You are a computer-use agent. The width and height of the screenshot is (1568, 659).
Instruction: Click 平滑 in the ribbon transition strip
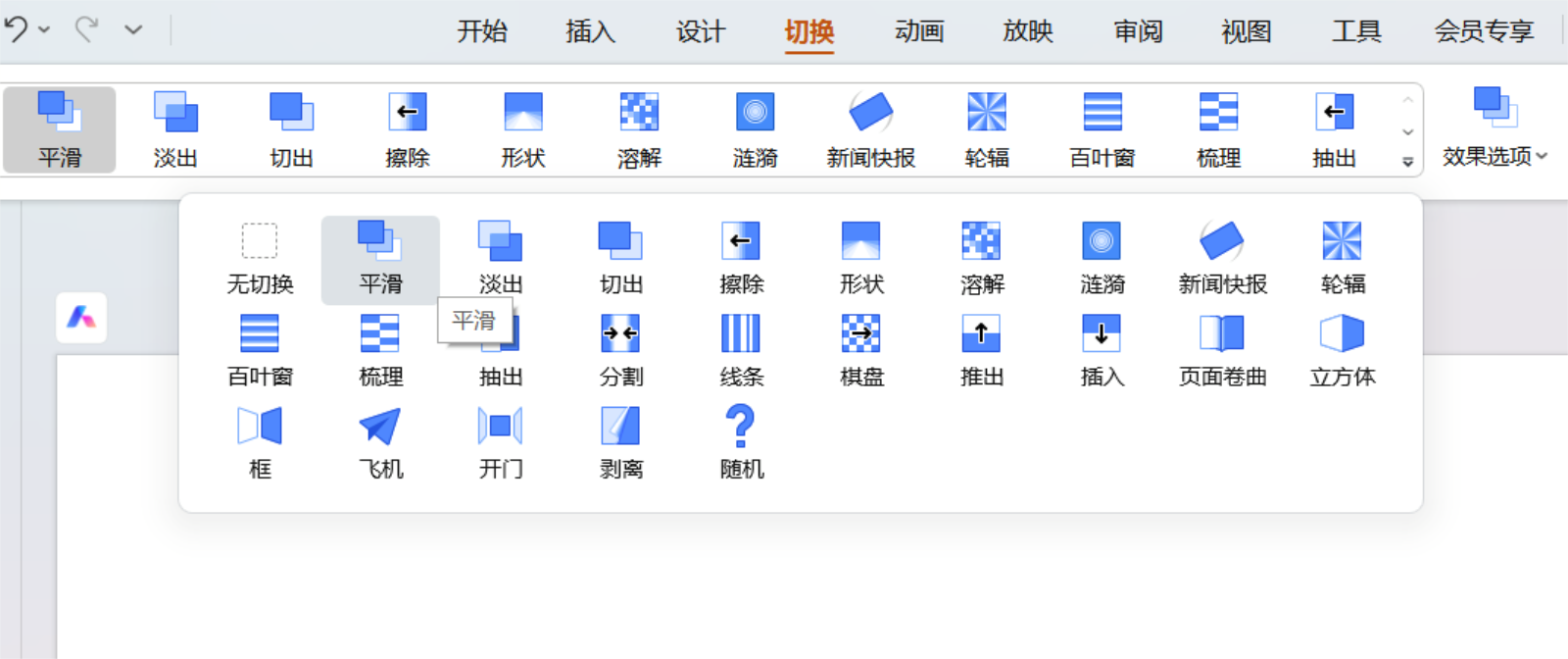60,129
